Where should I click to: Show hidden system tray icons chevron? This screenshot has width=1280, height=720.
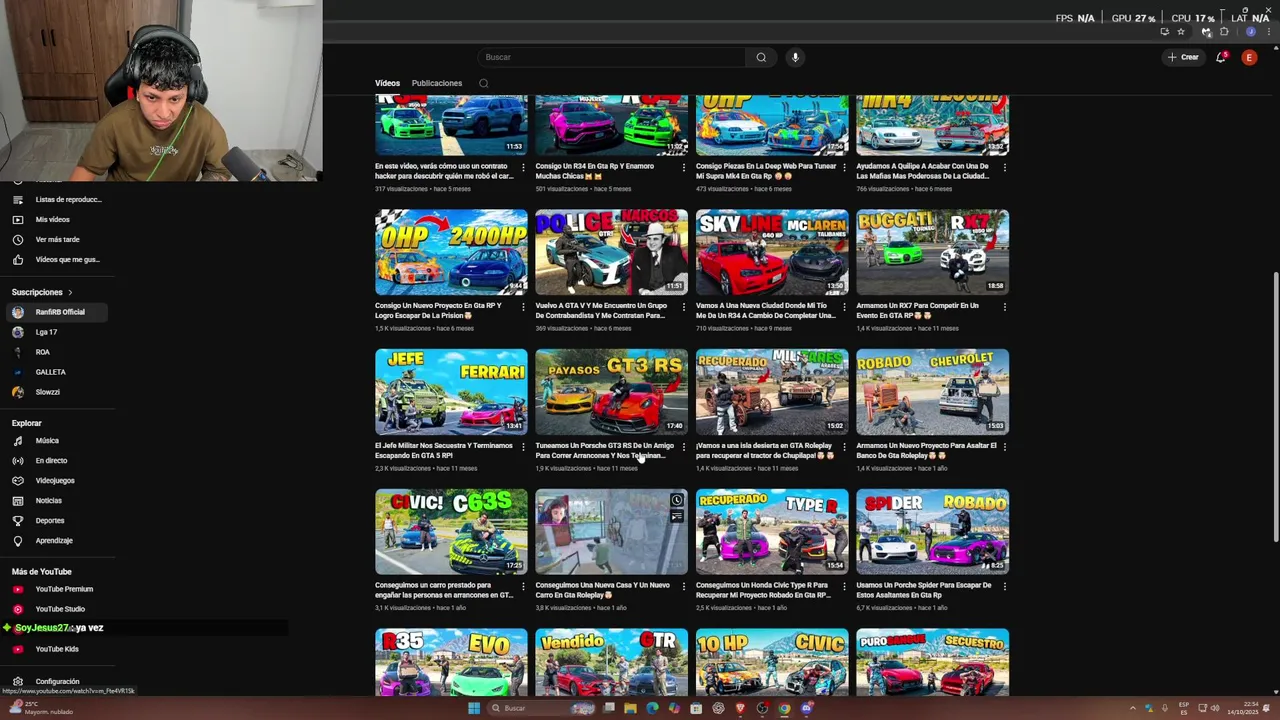1133,708
